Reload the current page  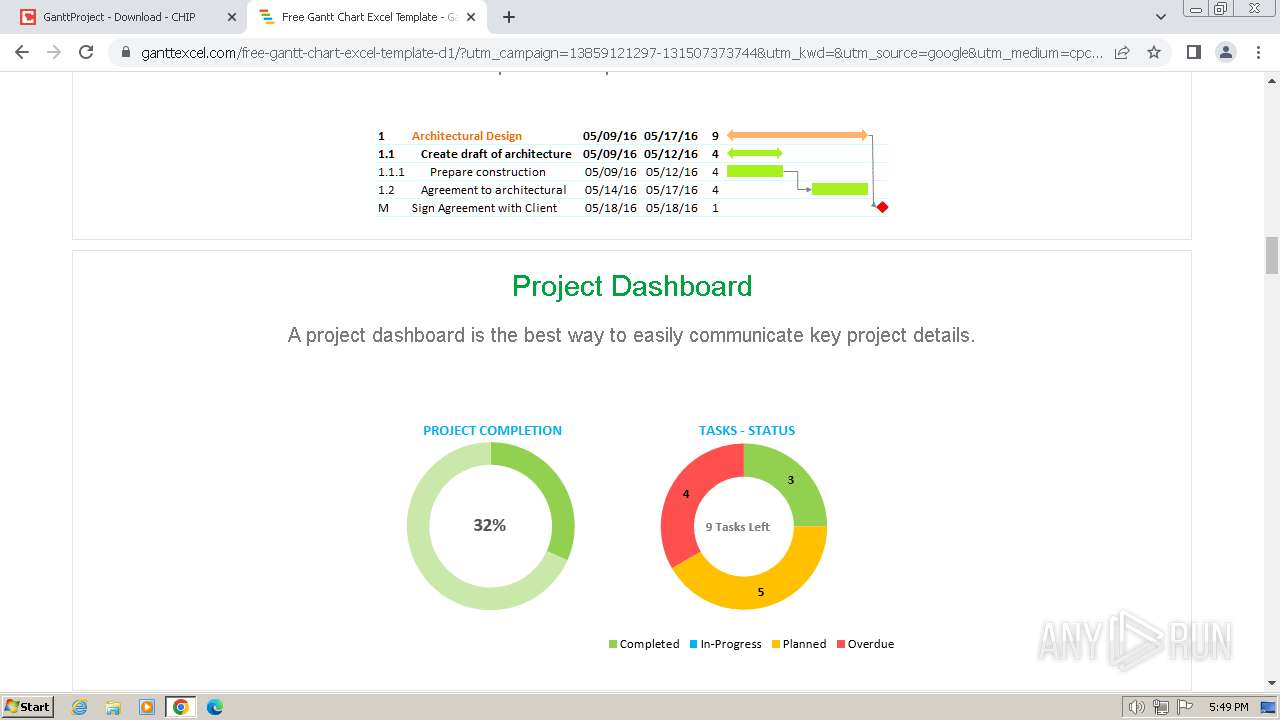click(x=86, y=52)
